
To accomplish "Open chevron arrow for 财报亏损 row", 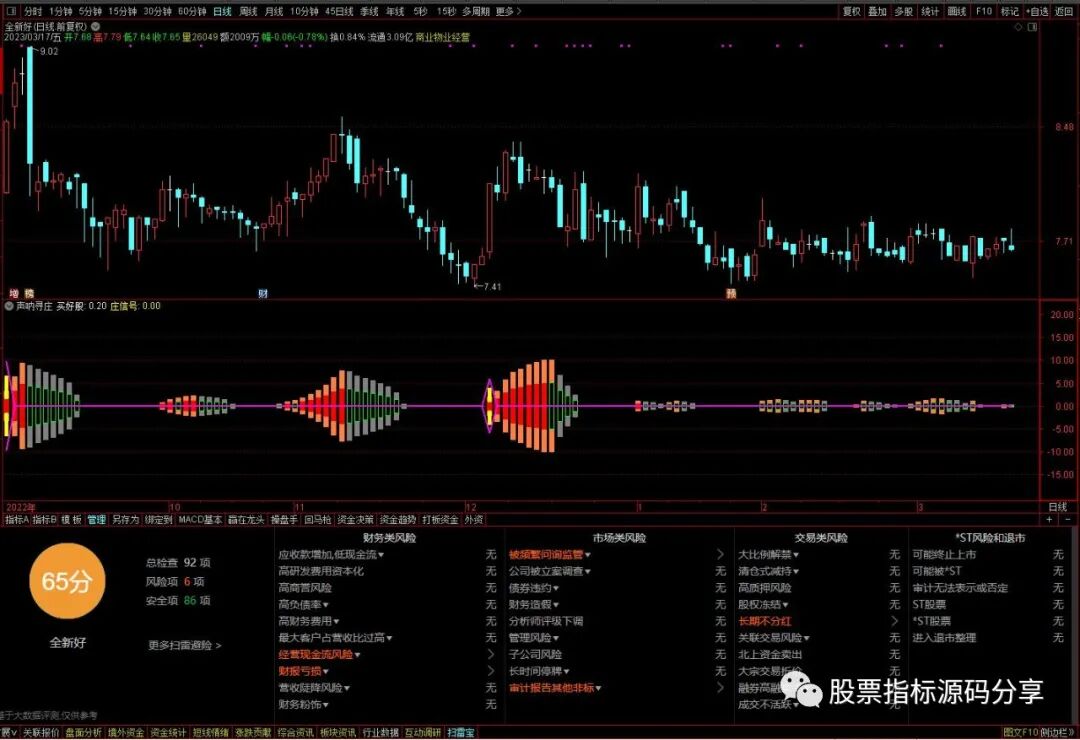I will pyautogui.click(x=491, y=671).
